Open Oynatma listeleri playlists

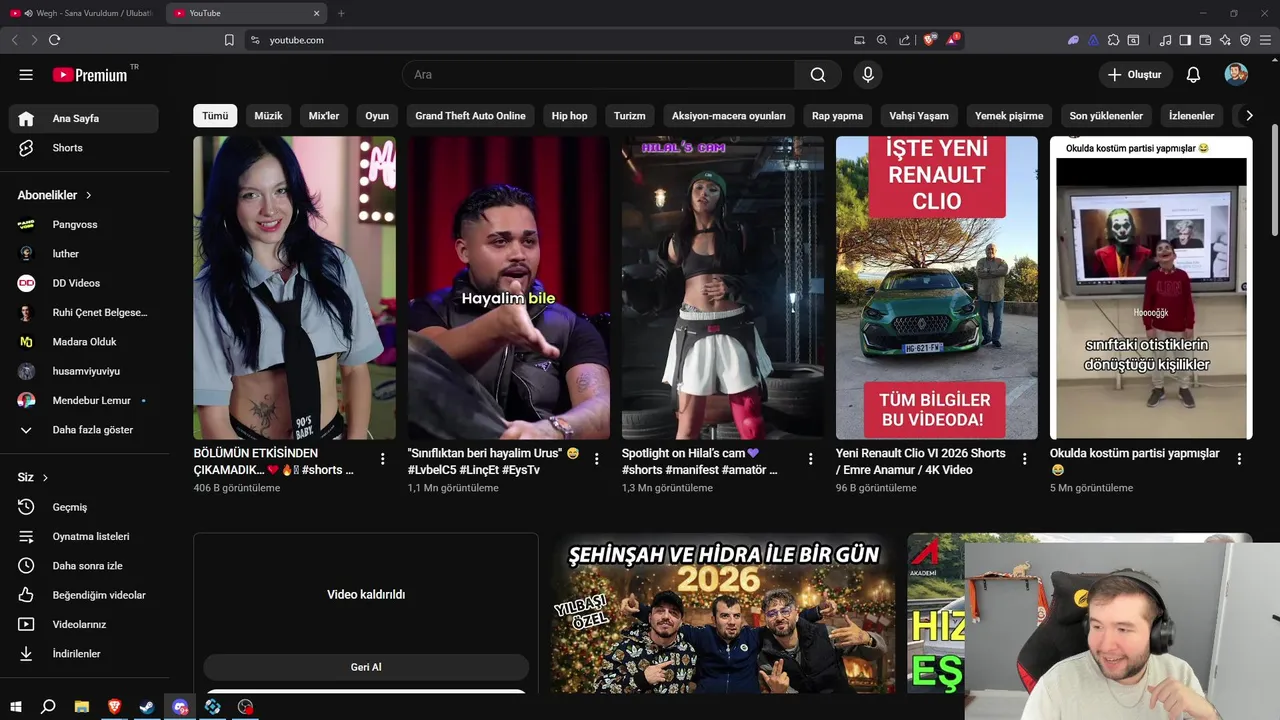point(84,536)
